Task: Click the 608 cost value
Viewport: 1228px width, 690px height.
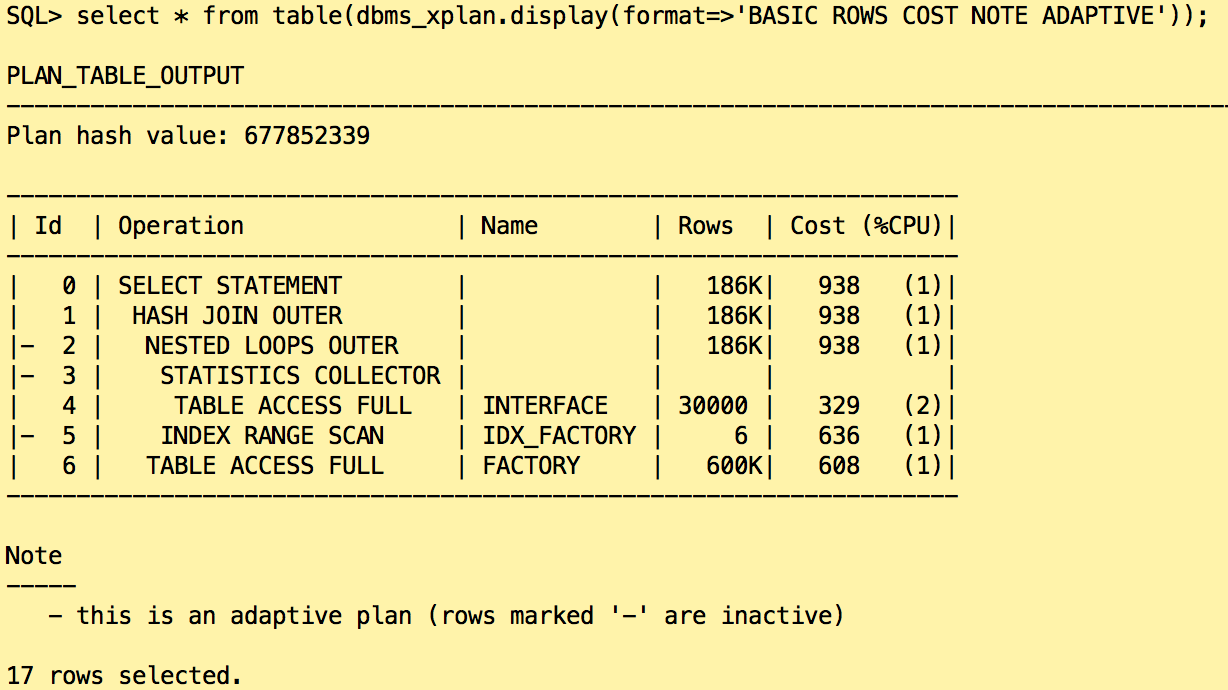Action: point(839,466)
